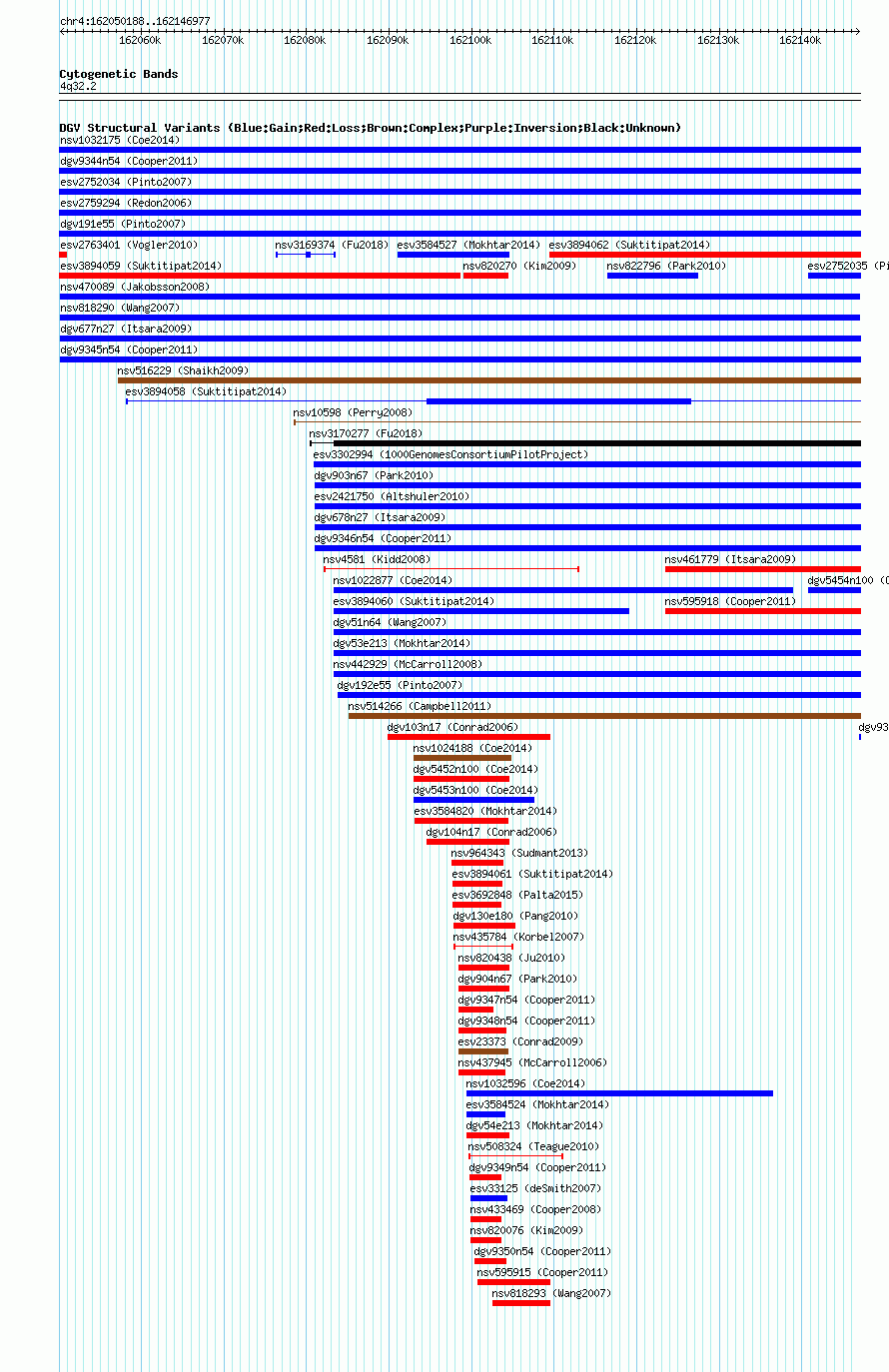
Task: Select esv3584527 (Mokhtar2014) label
Action: point(468,245)
